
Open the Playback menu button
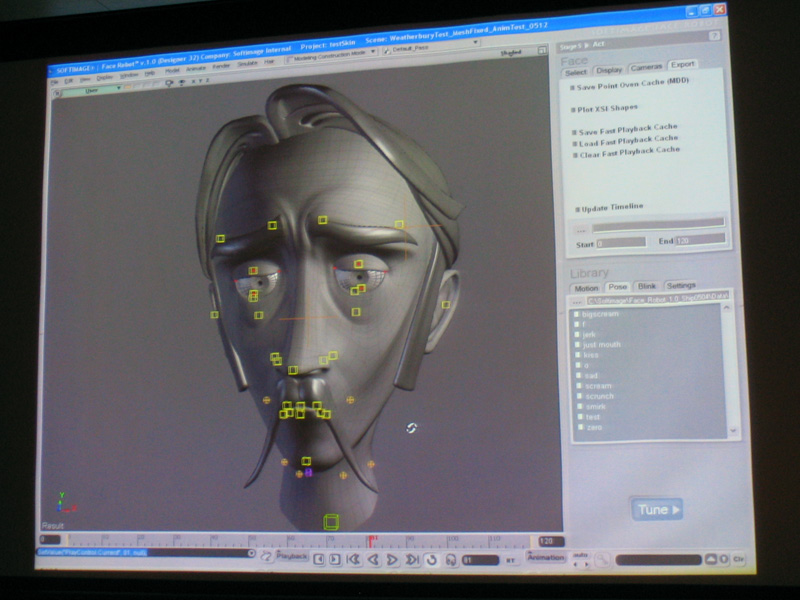coord(292,556)
